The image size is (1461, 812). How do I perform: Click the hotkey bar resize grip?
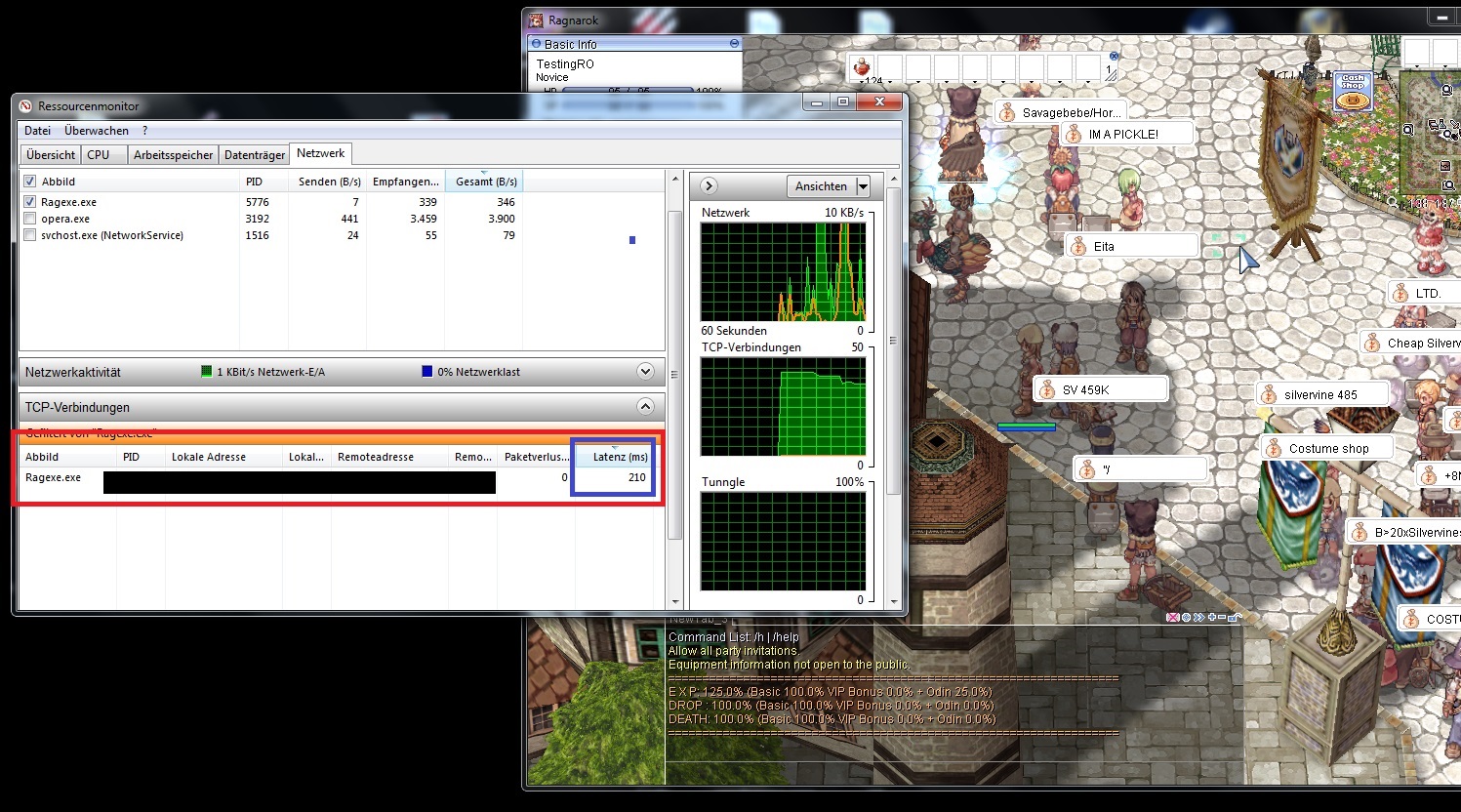point(1111,74)
